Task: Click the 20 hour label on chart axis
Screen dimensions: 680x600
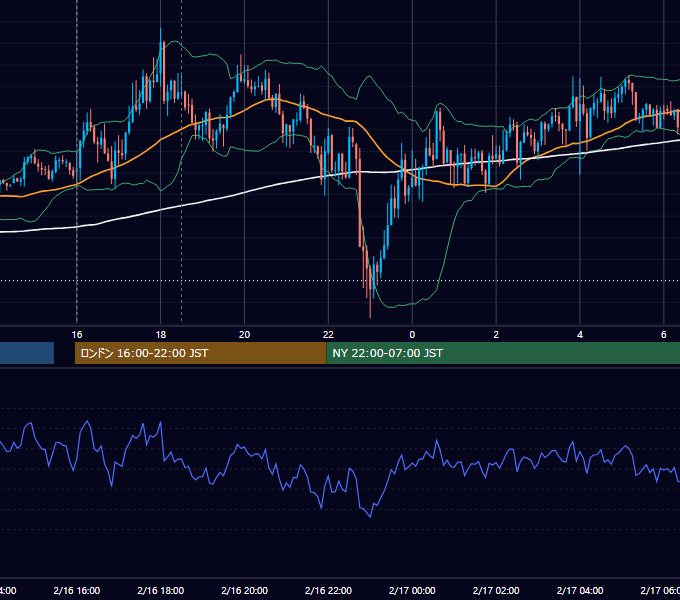Action: coord(245,335)
